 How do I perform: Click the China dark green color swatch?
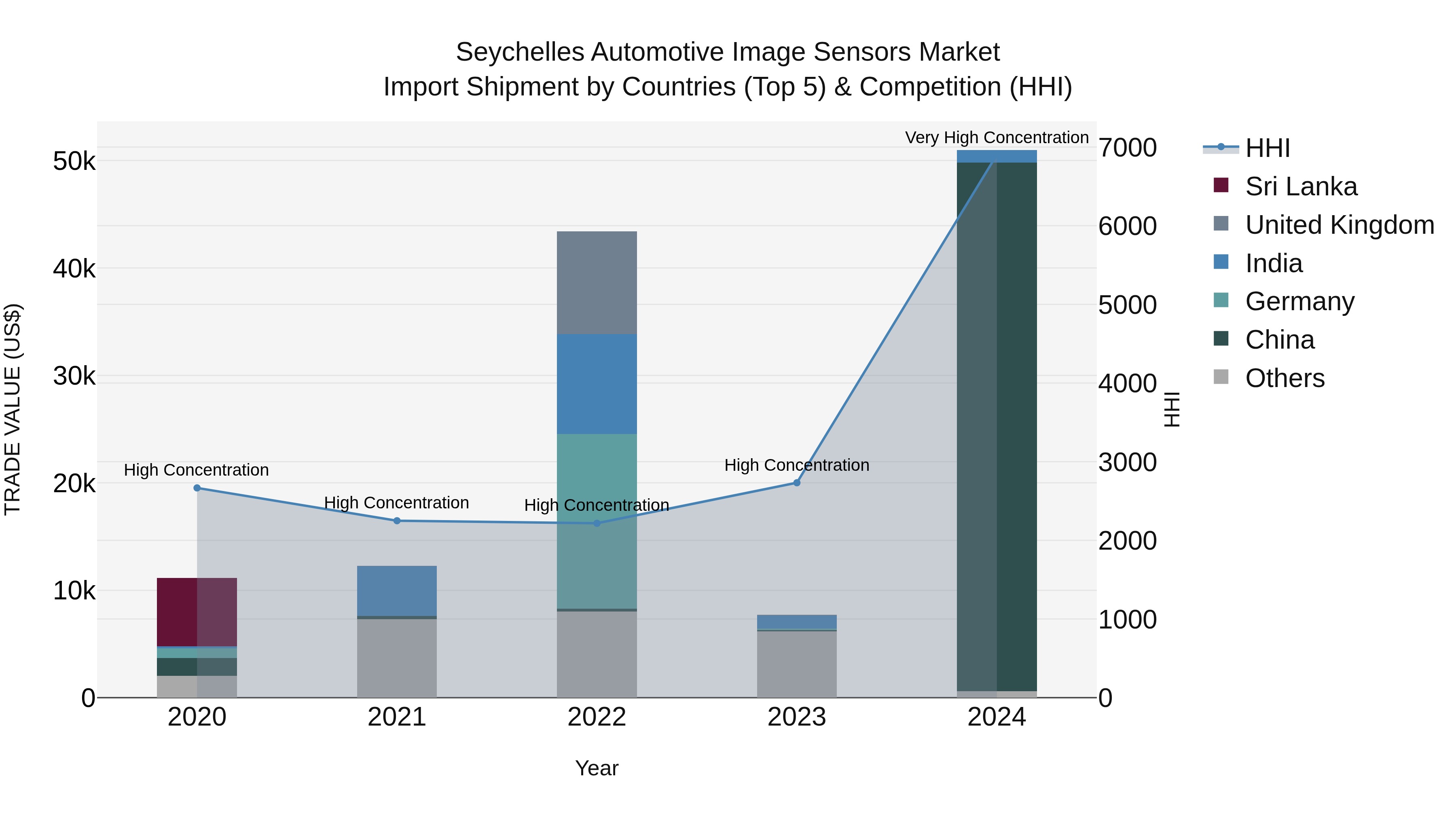pos(1221,338)
